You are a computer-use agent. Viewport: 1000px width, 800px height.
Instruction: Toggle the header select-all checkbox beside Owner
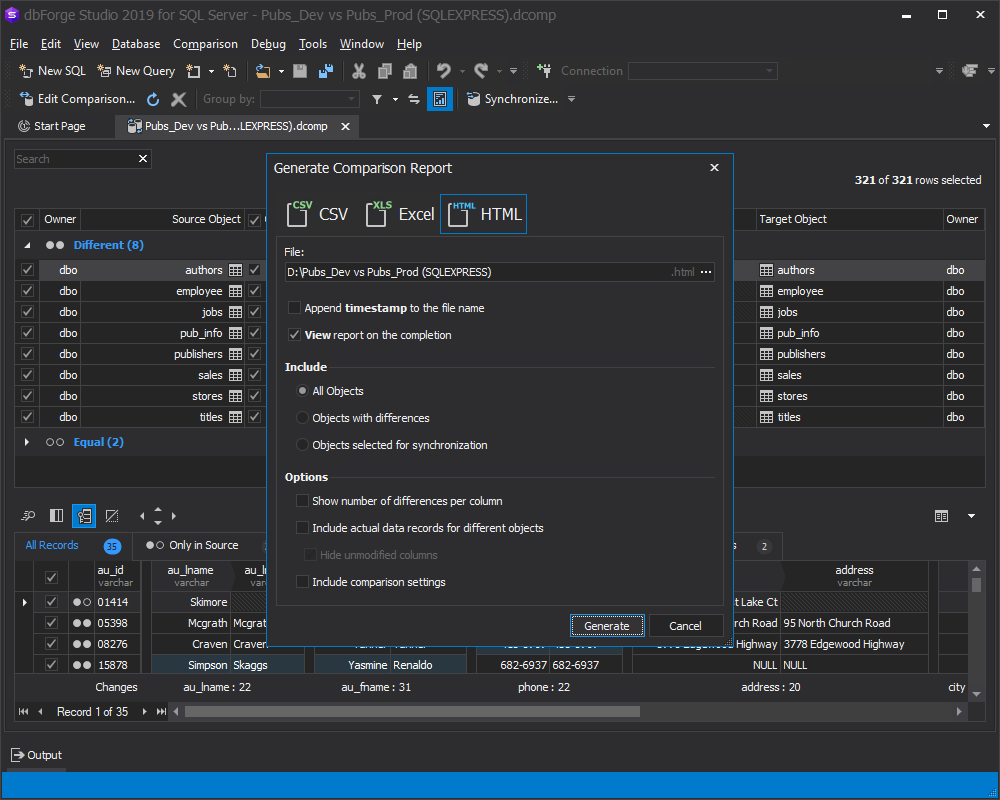point(27,220)
